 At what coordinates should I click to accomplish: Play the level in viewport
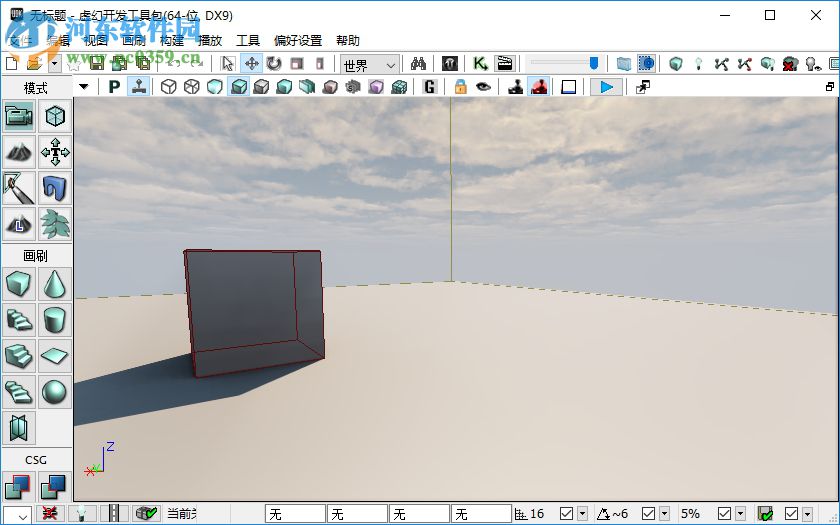pyautogui.click(x=605, y=87)
